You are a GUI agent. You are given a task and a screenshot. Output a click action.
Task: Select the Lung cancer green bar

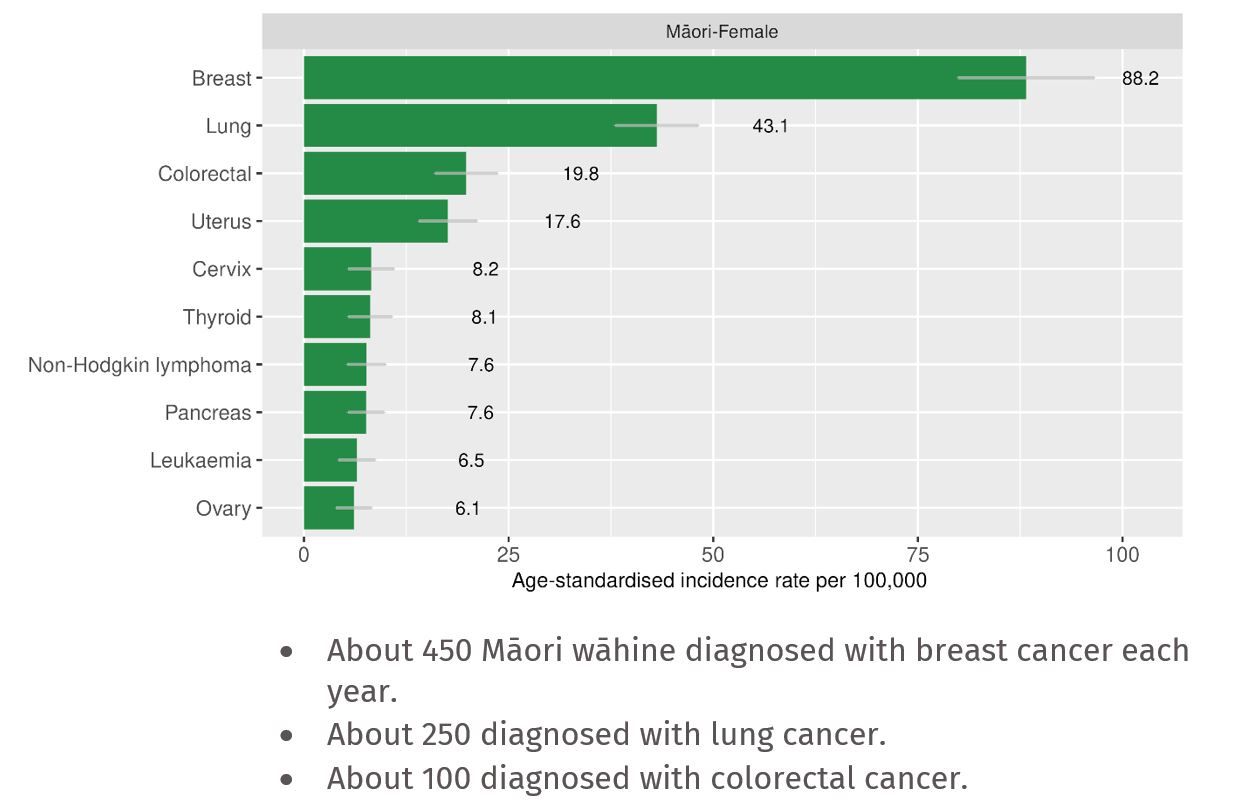point(480,126)
